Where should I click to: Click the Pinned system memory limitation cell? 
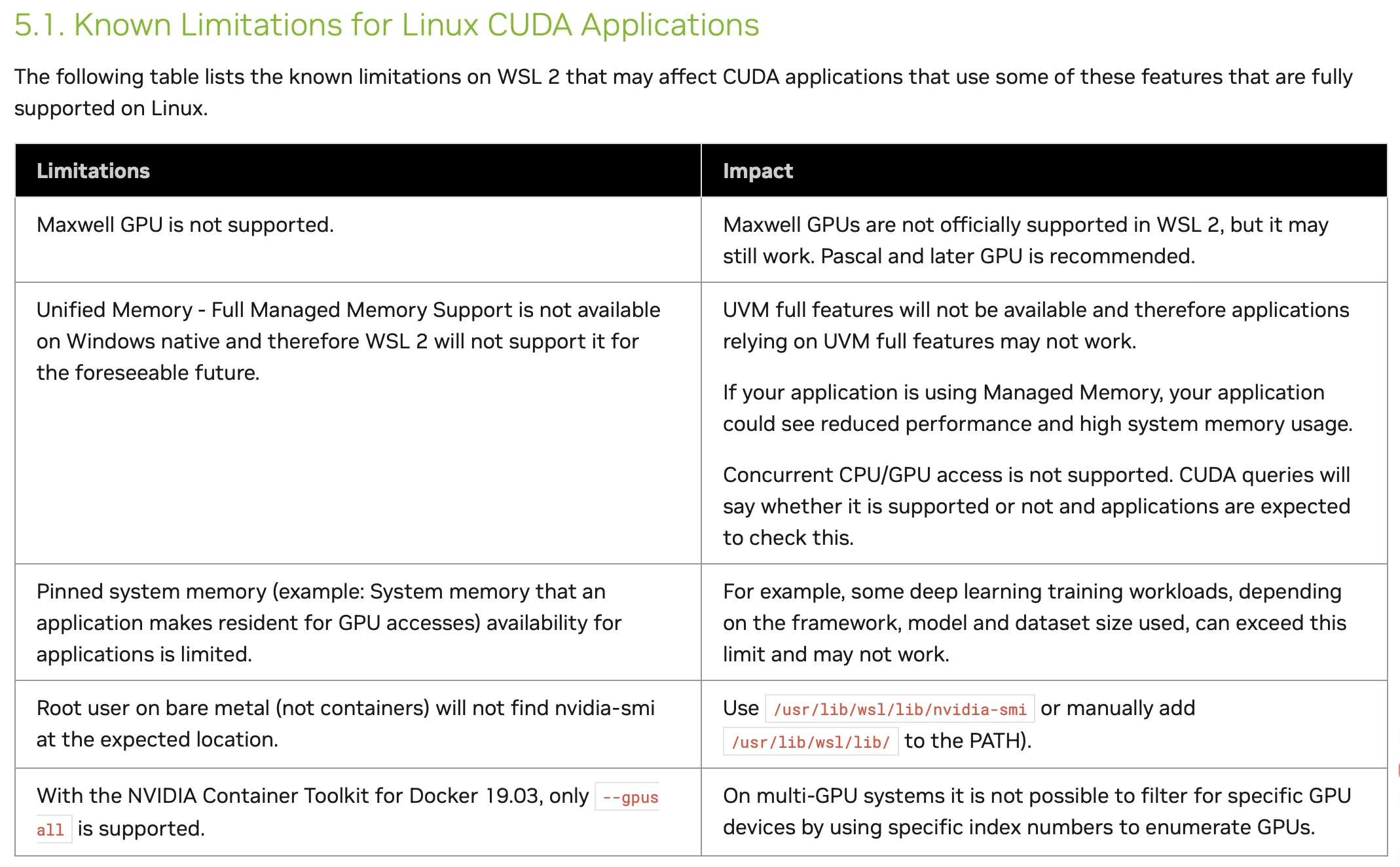click(x=328, y=622)
